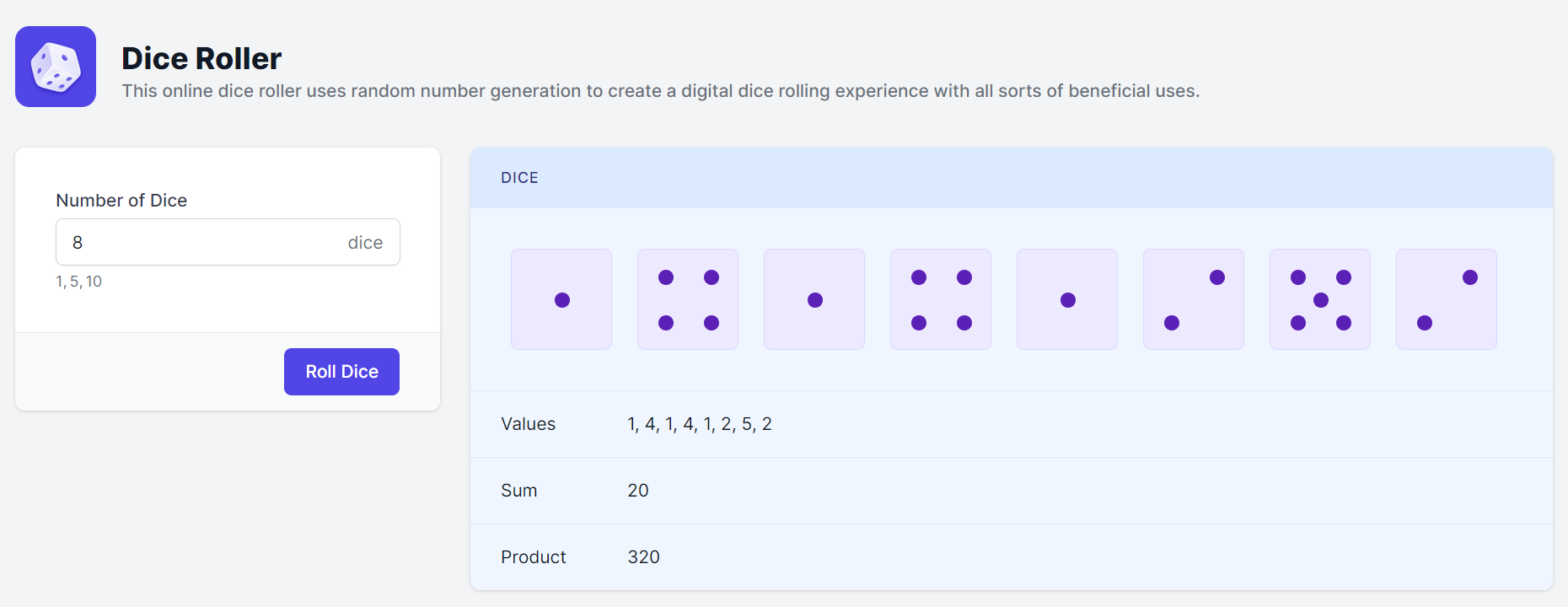Click the sixth die in the row
1568x607 pixels.
(x=1194, y=299)
